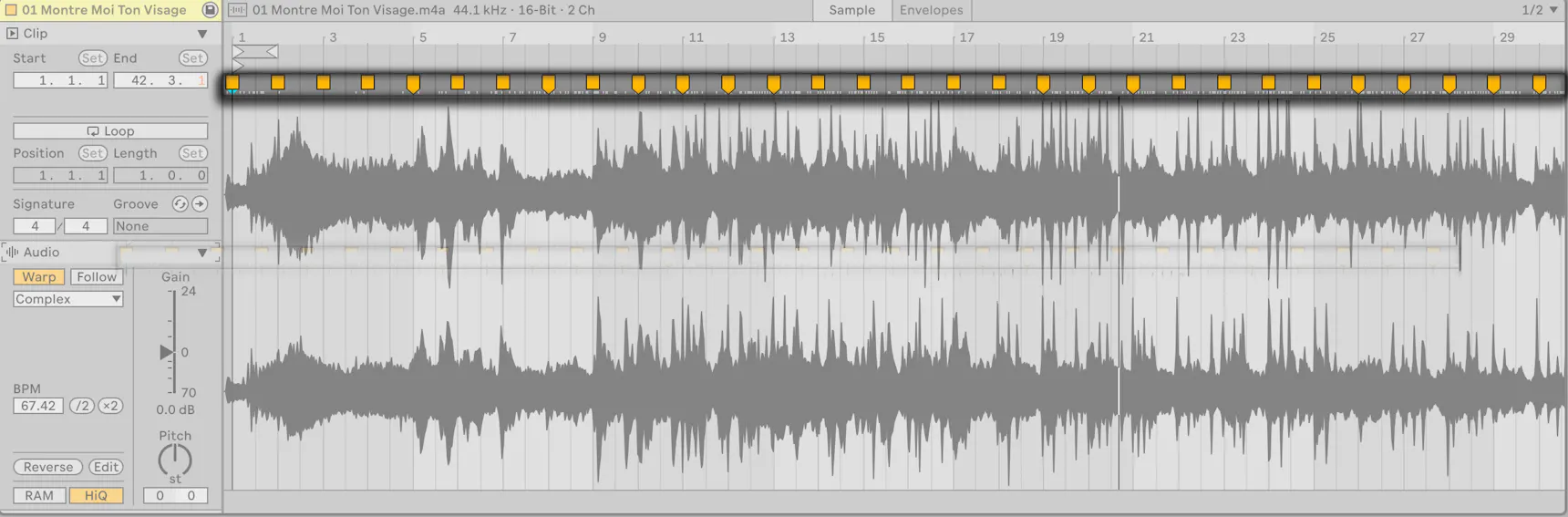
Task: Select the warp marker at bar 1
Action: [x=232, y=83]
